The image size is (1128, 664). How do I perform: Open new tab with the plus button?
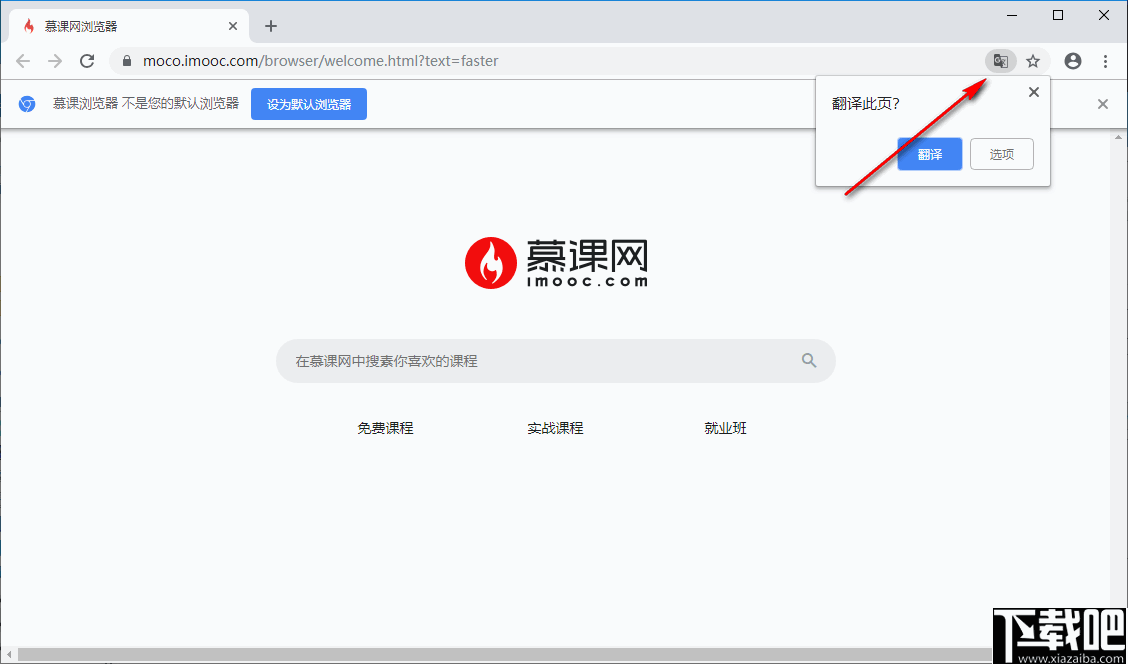[270, 25]
